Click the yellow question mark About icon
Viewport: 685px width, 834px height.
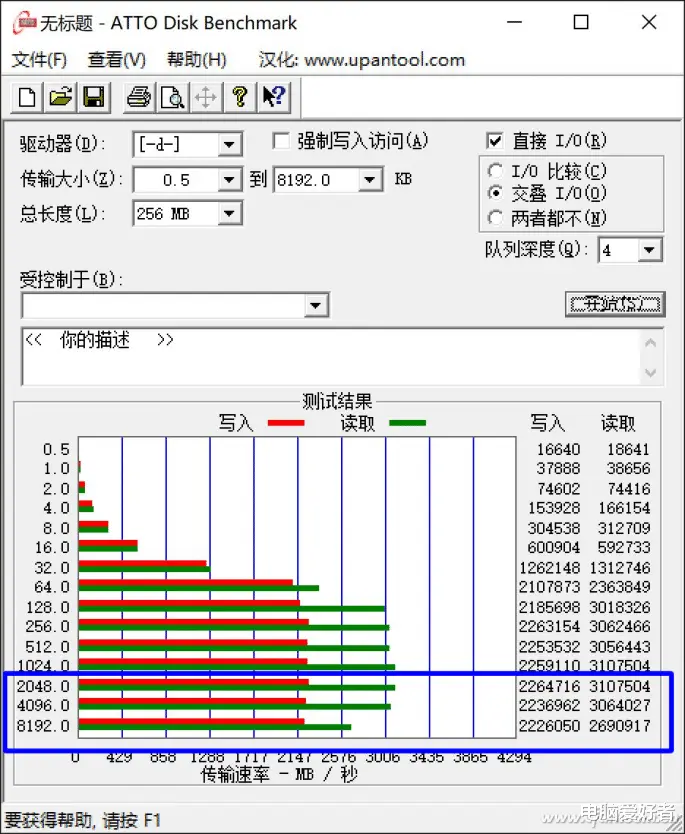(x=240, y=97)
